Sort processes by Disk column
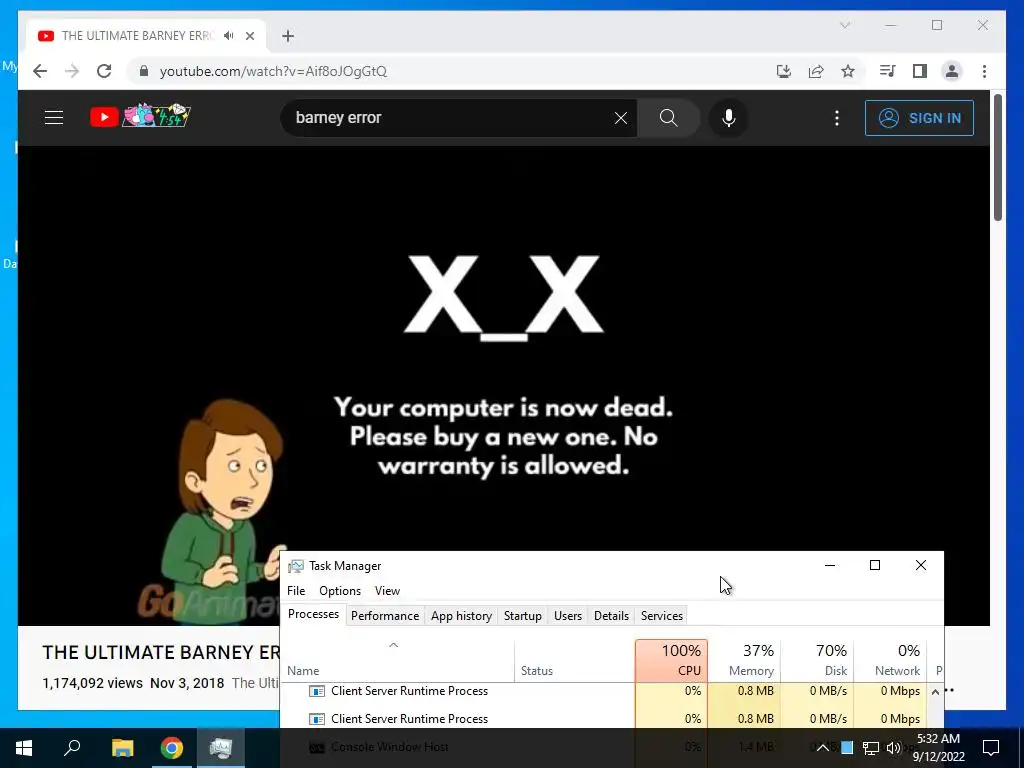The width and height of the screenshot is (1024, 768). coord(817,661)
